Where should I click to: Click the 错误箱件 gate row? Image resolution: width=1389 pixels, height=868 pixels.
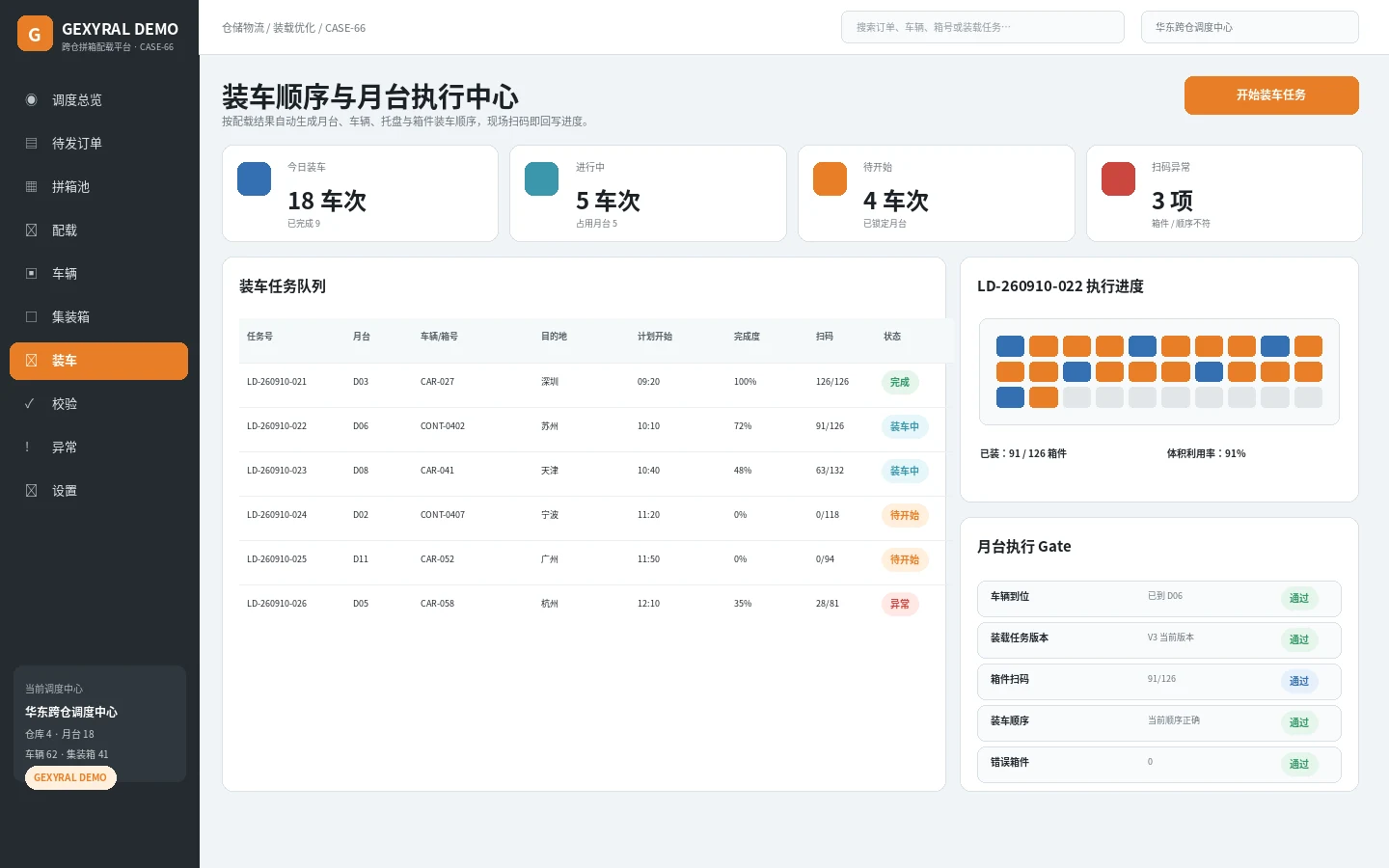tap(1159, 765)
